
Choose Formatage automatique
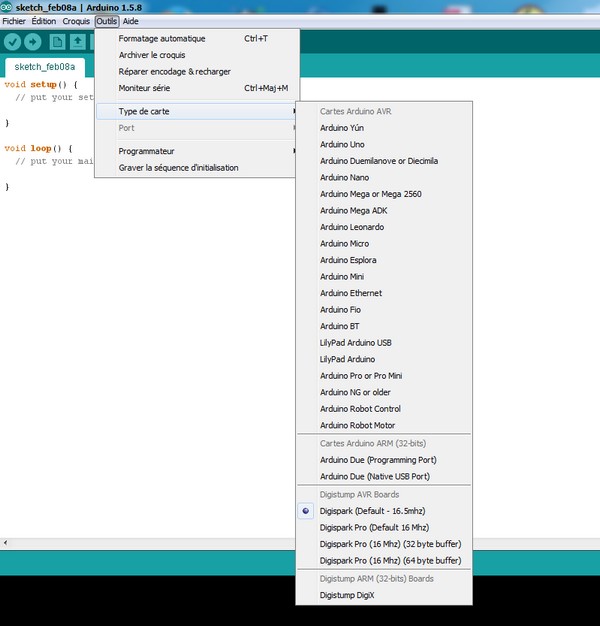(197, 39)
